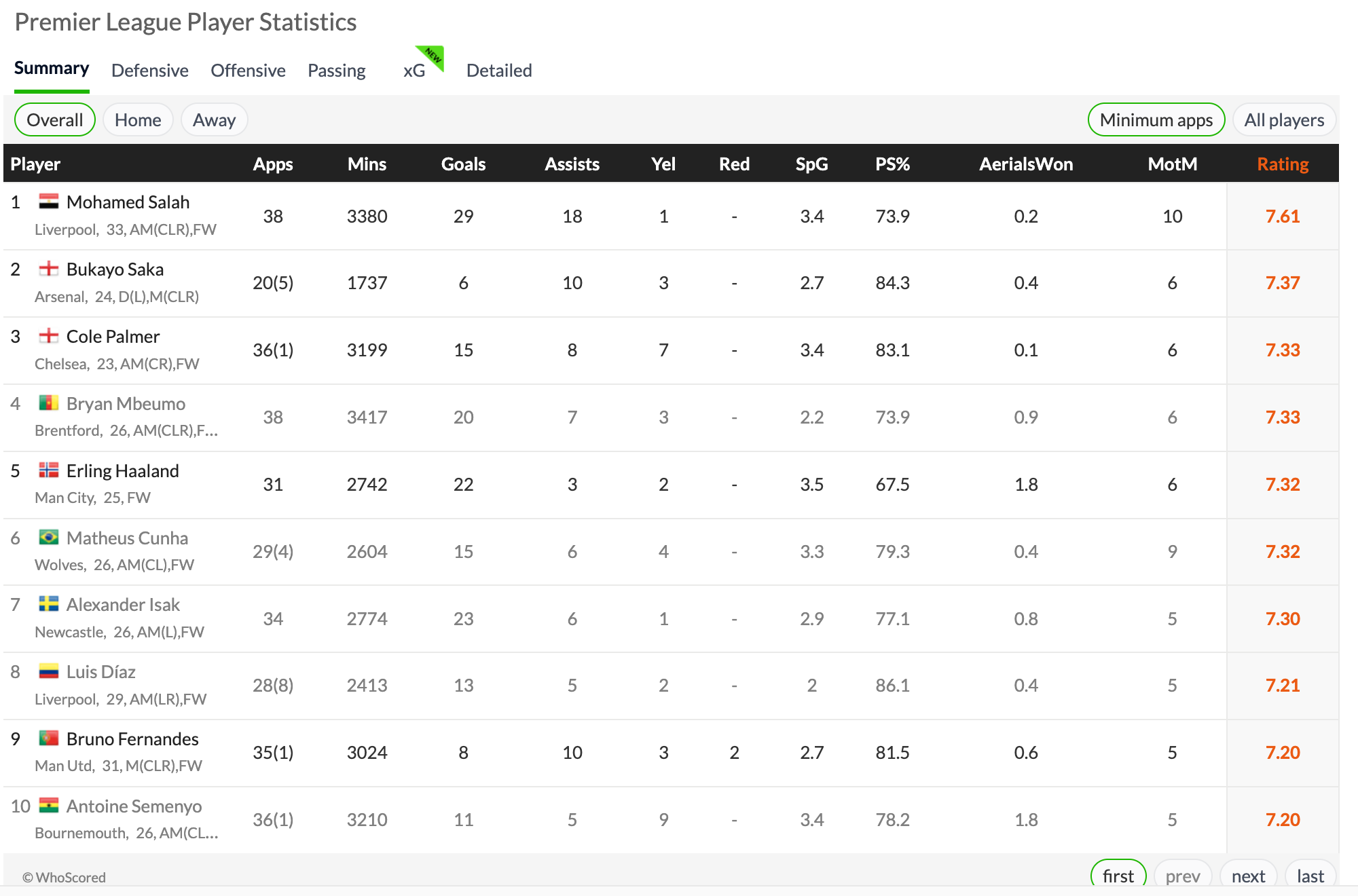
Task: Switch to the xG tab
Action: (x=414, y=71)
